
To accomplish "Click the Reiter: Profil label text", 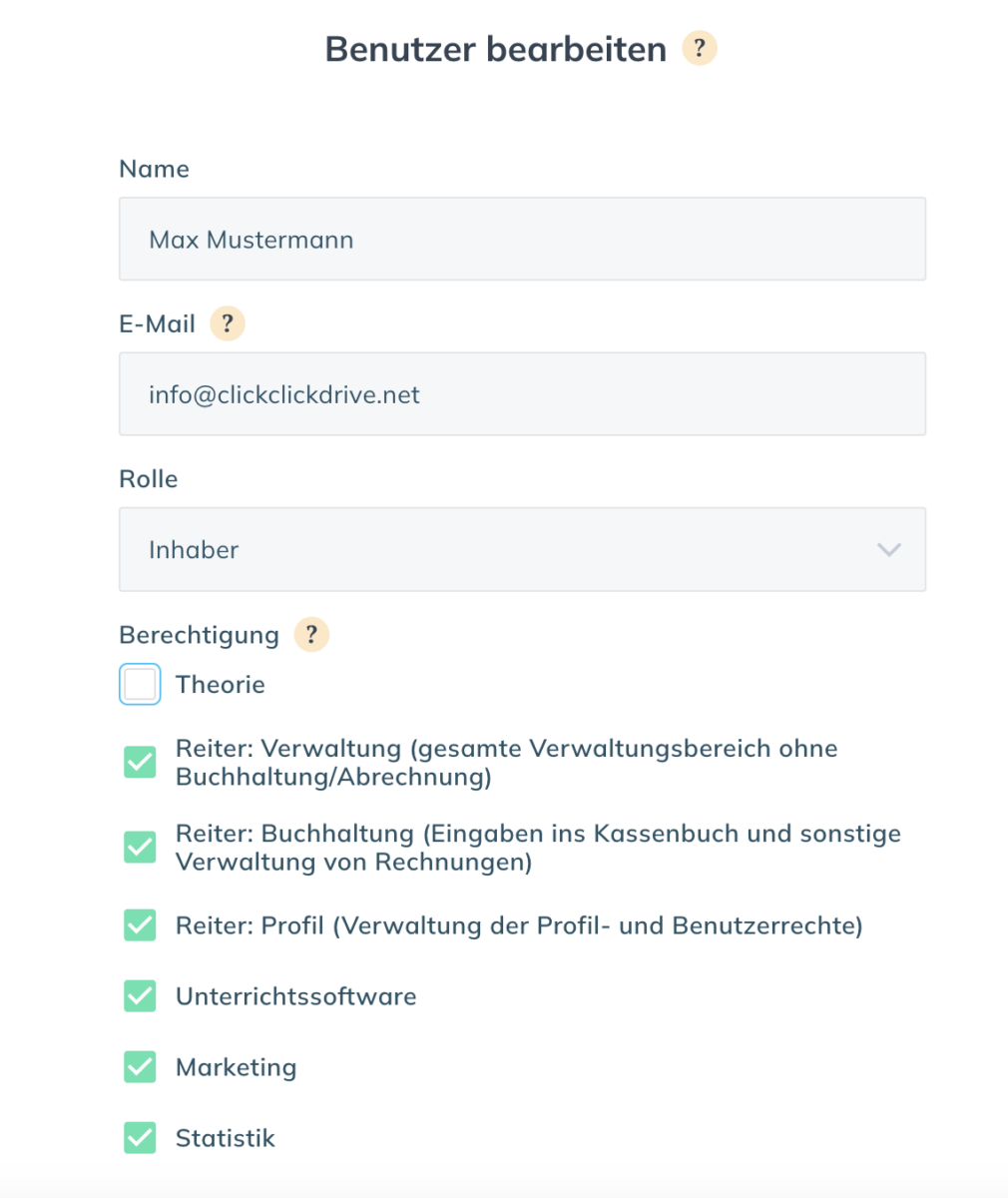I will 519,925.
